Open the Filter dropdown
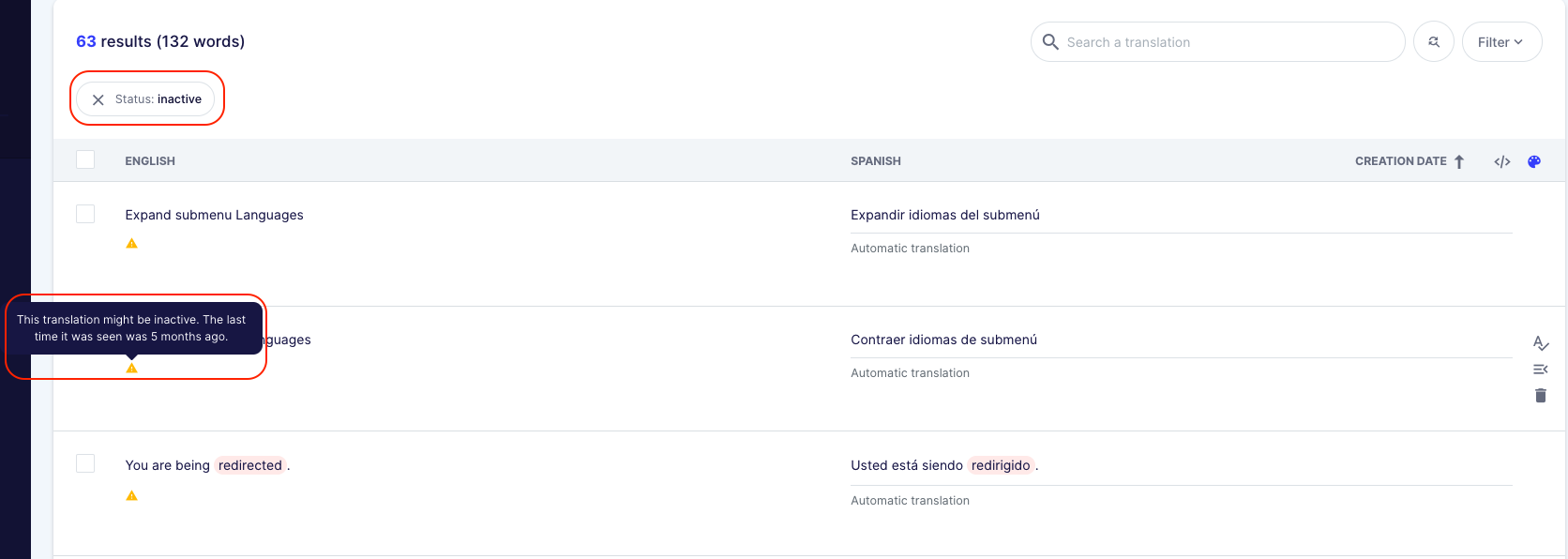 click(1500, 42)
